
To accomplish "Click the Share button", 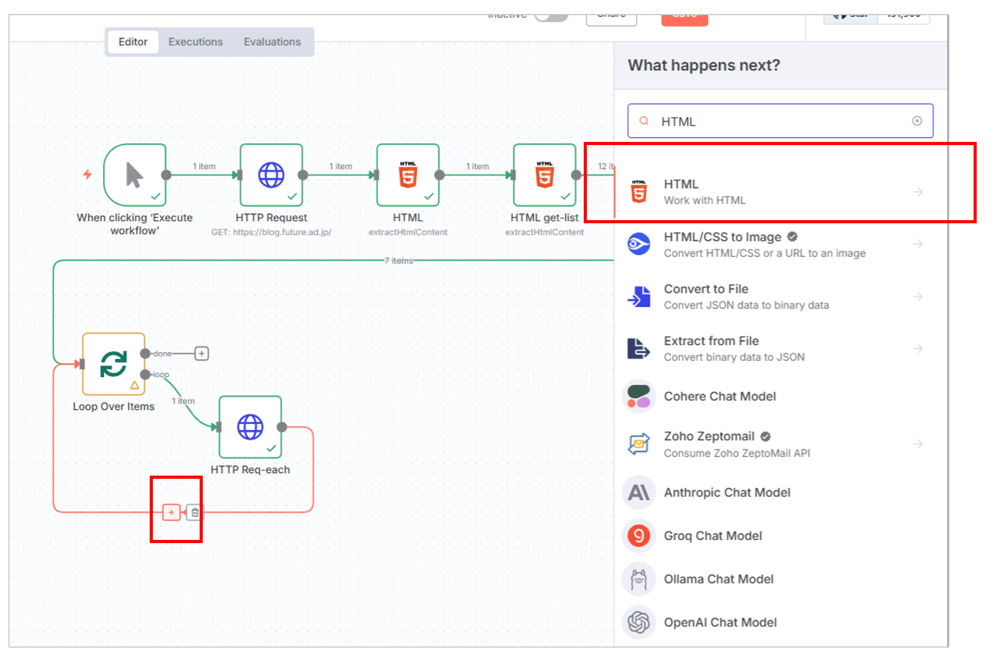I will click(x=611, y=15).
